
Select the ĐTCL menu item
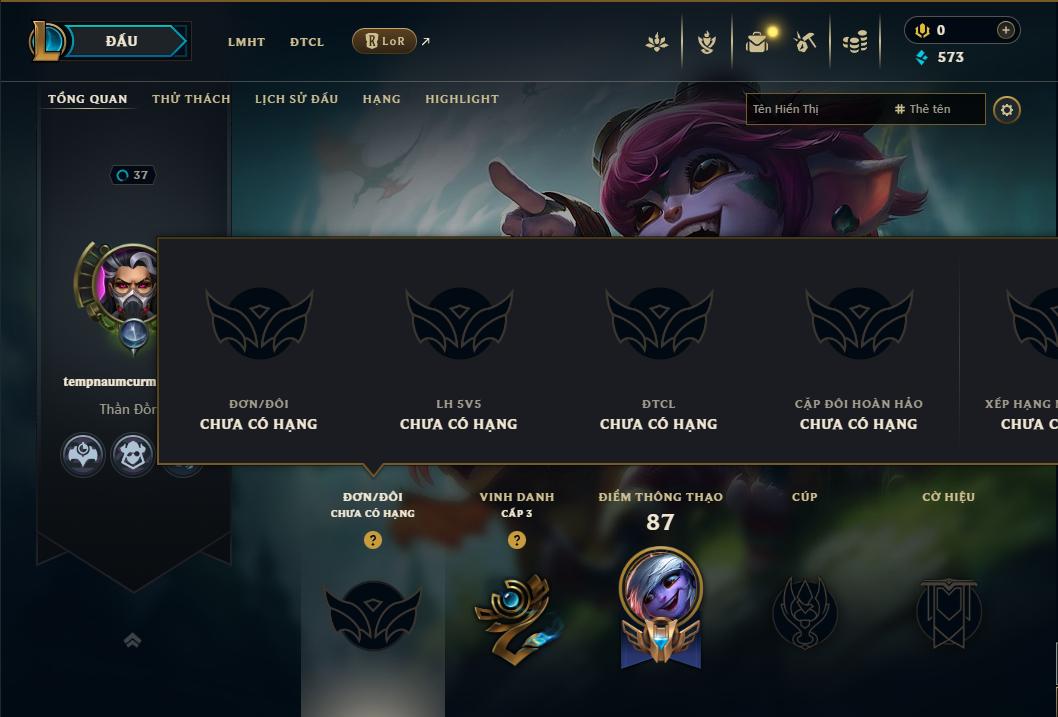307,42
